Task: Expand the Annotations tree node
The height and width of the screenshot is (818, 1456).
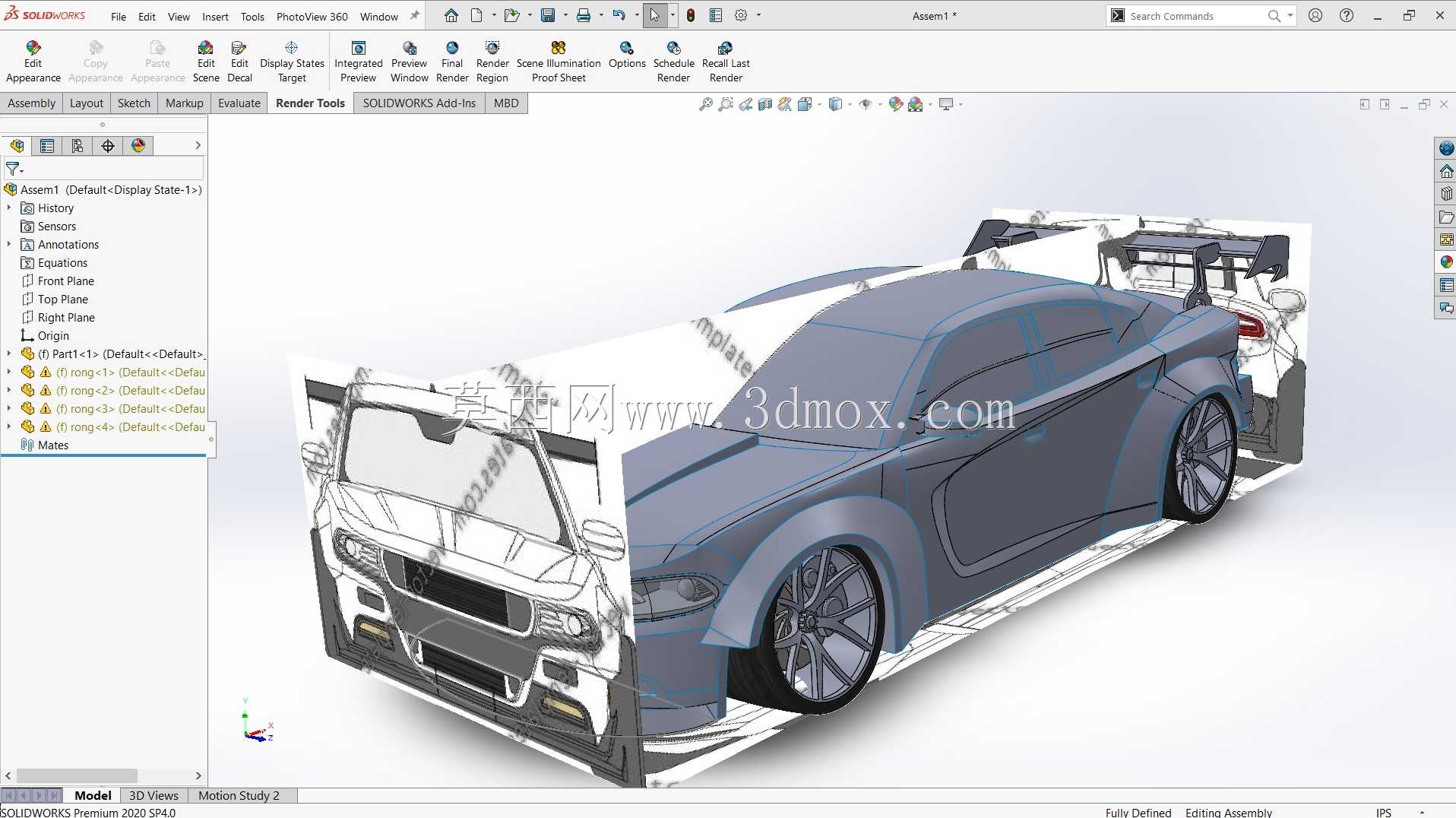Action: pos(9,244)
